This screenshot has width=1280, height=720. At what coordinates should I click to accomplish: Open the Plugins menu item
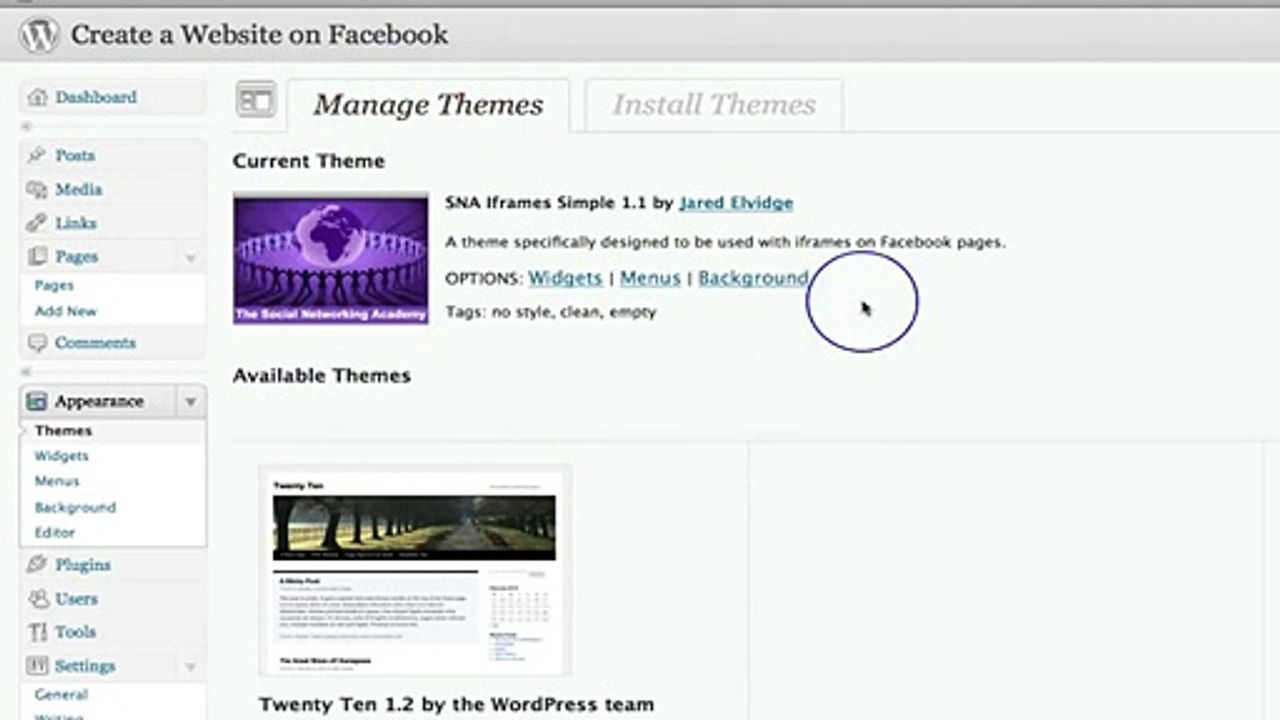[x=83, y=565]
